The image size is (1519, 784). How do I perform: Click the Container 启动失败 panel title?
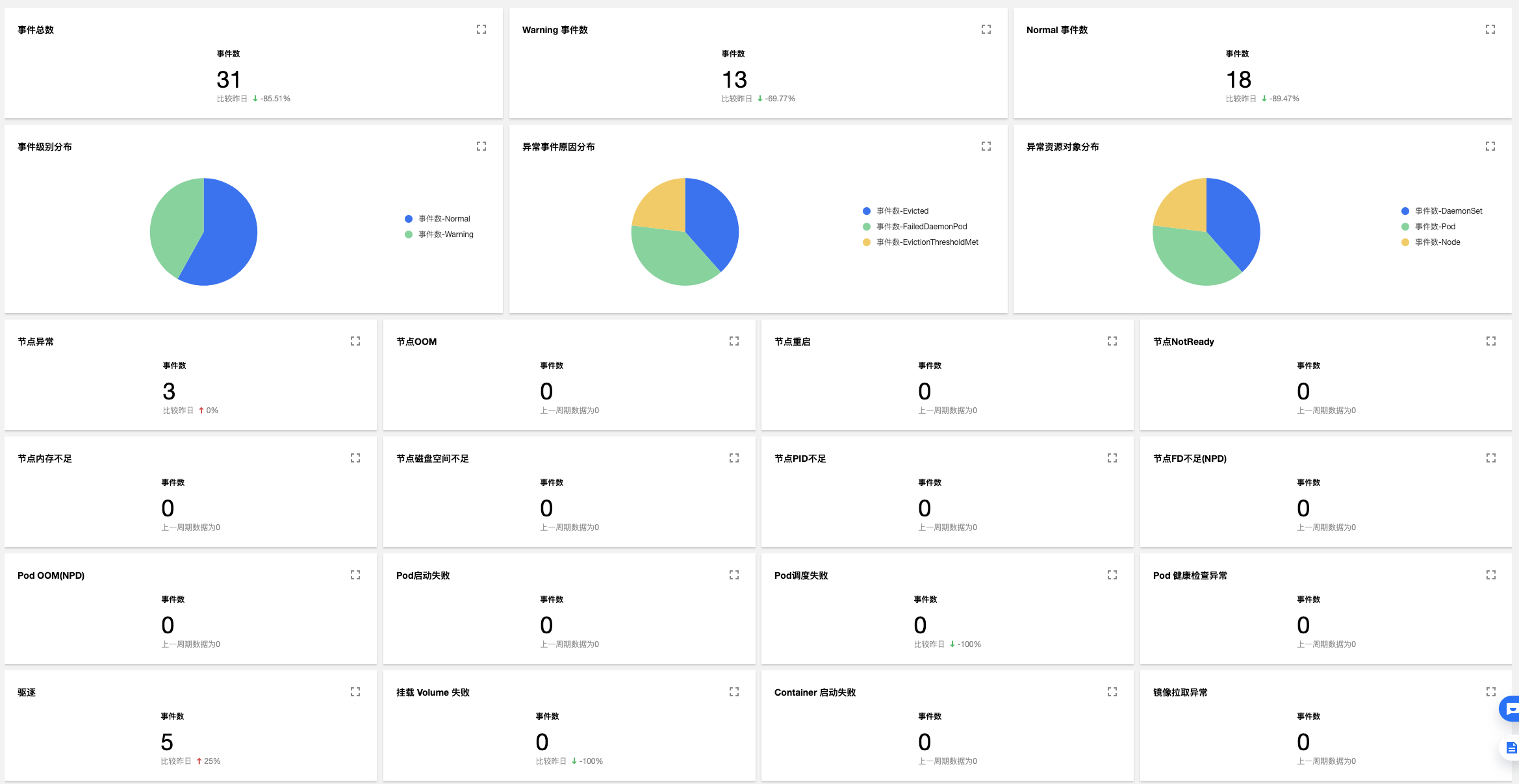click(815, 692)
